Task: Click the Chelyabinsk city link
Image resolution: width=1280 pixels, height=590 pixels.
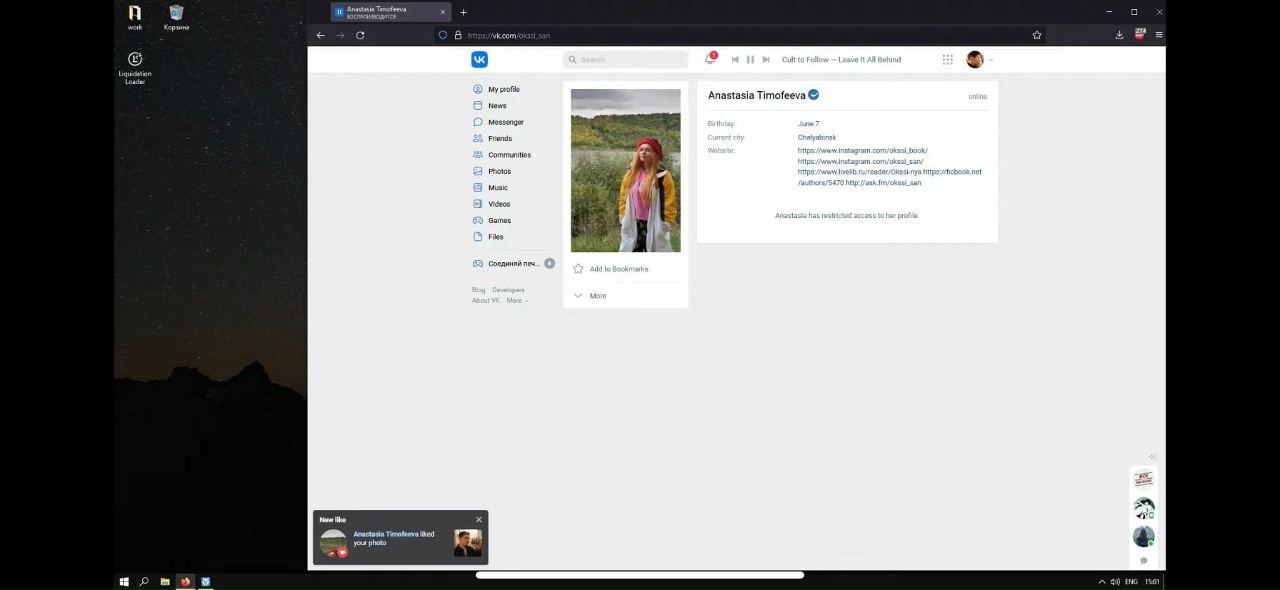Action: click(x=816, y=137)
